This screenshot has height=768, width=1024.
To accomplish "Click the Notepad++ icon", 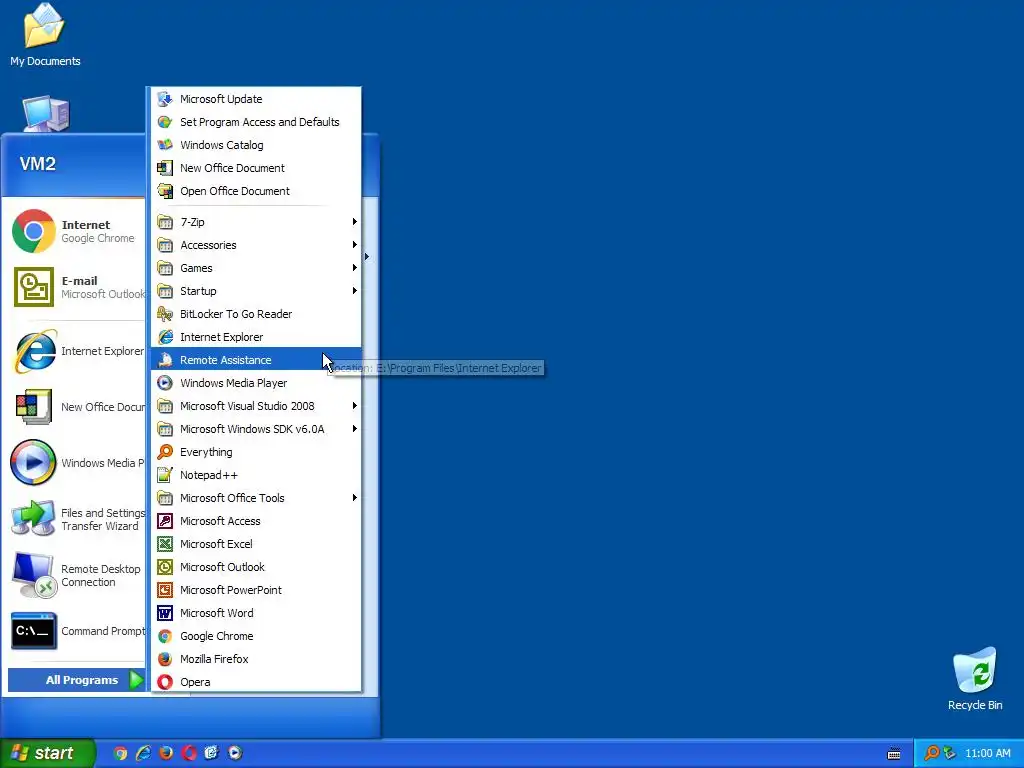I will tap(165, 475).
